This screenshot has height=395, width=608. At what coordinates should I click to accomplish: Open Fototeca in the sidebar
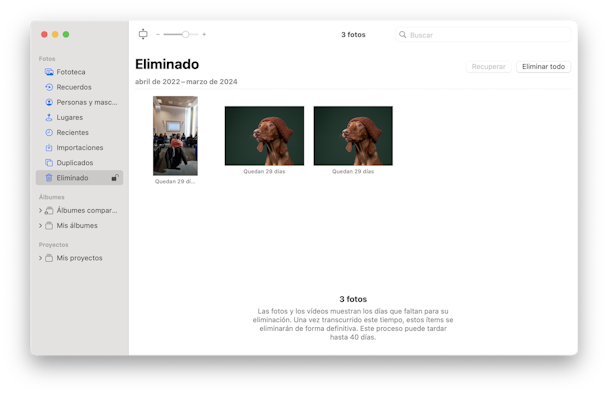tap(79, 72)
